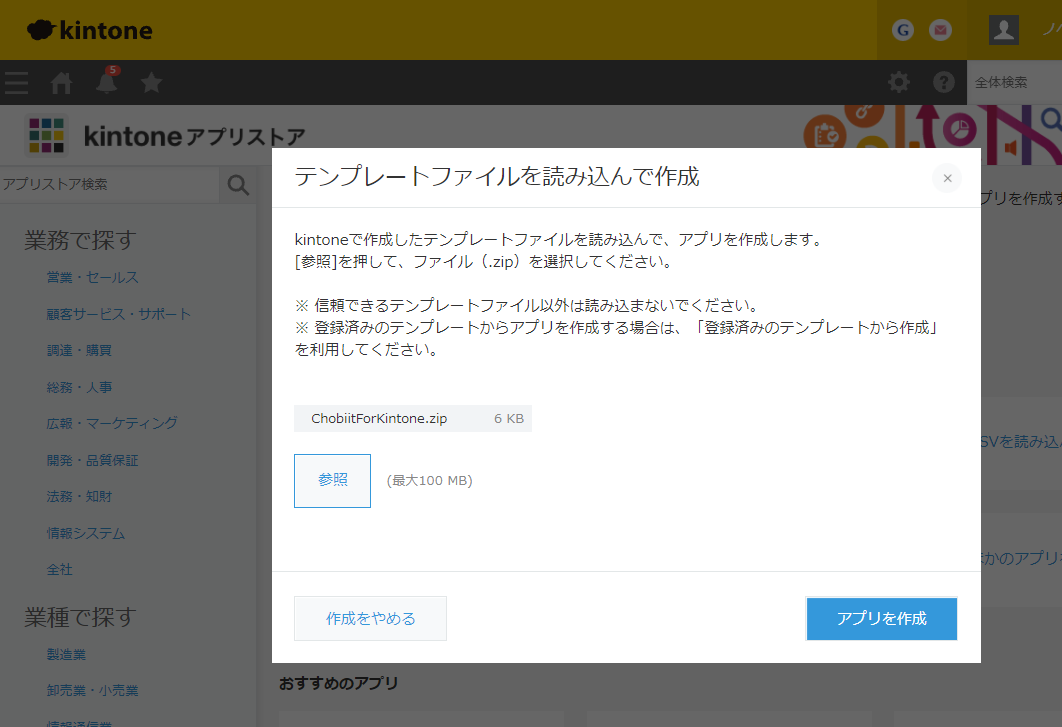Open the favorites star icon

pyautogui.click(x=151, y=83)
